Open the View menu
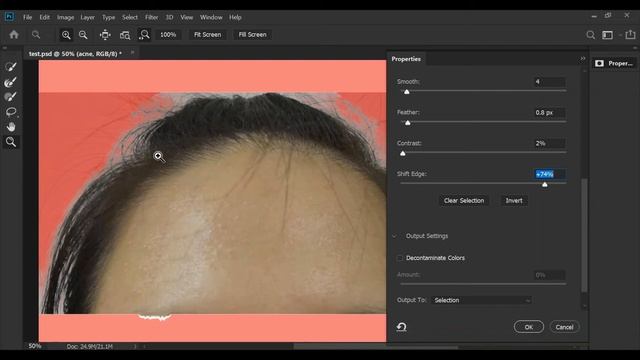This screenshot has height=360, width=640. coord(187,17)
